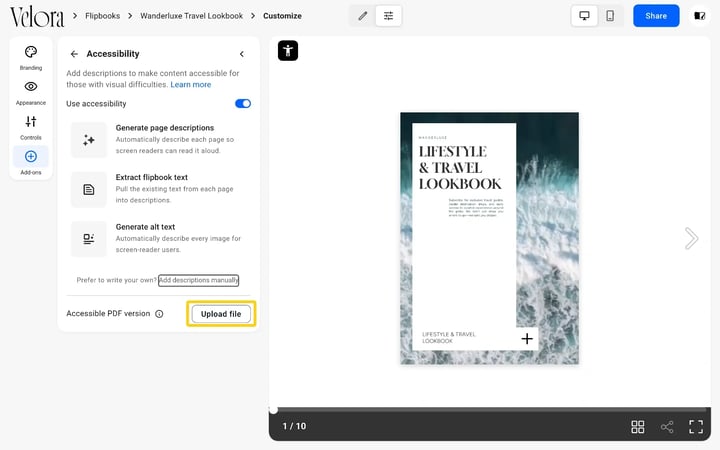Toggle the Use accessibility switch

243,103
